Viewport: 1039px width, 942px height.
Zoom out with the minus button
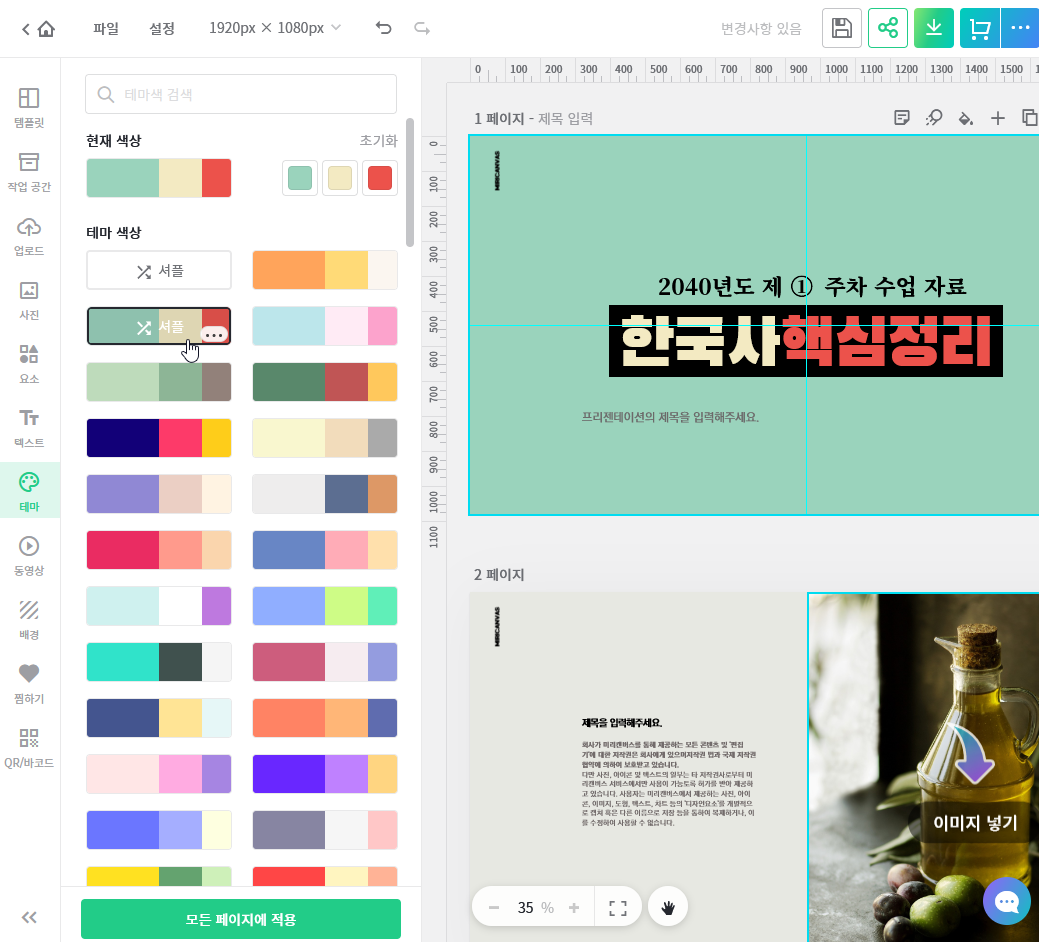point(494,908)
